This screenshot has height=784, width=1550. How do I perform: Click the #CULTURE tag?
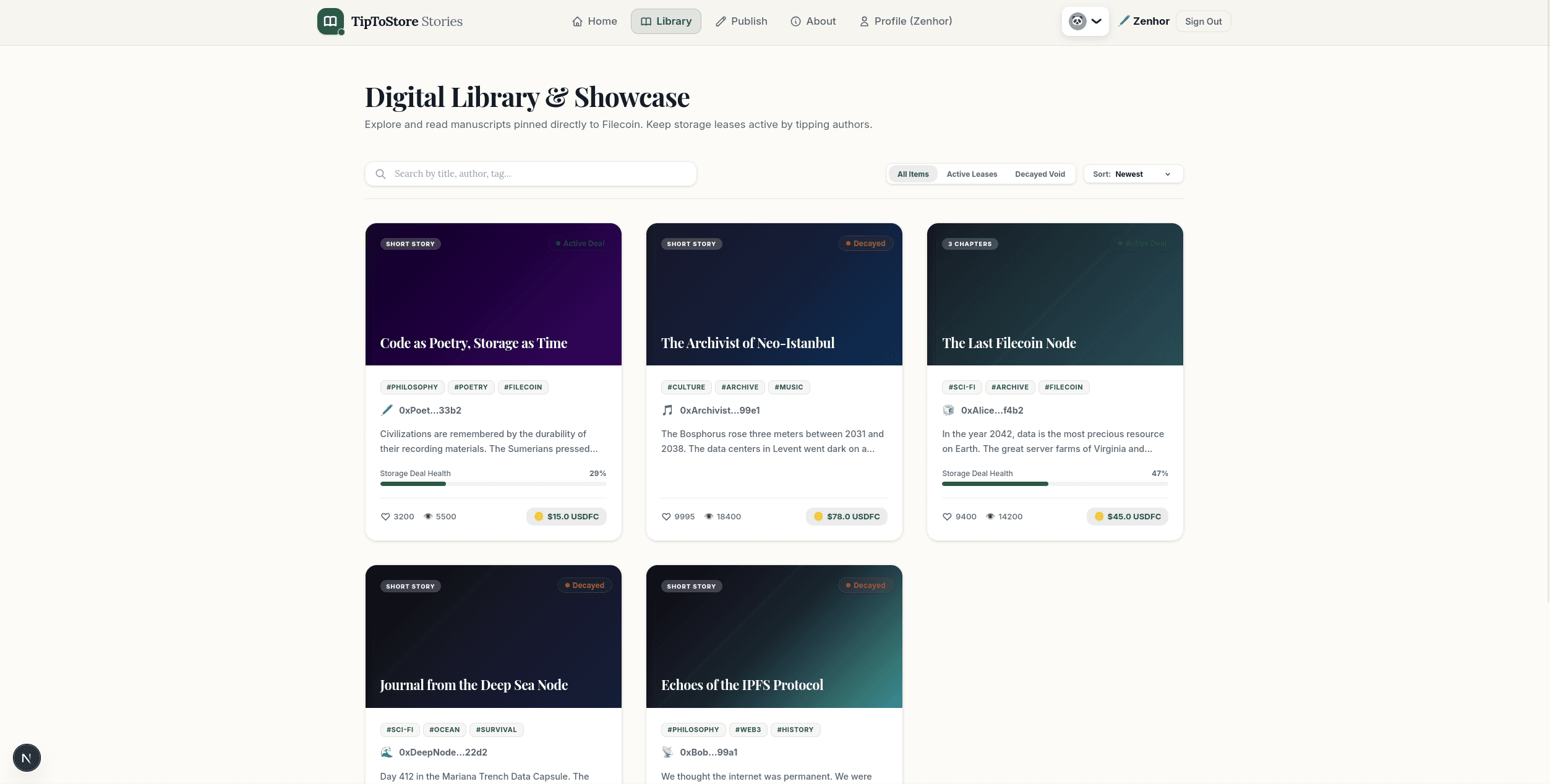coord(686,387)
